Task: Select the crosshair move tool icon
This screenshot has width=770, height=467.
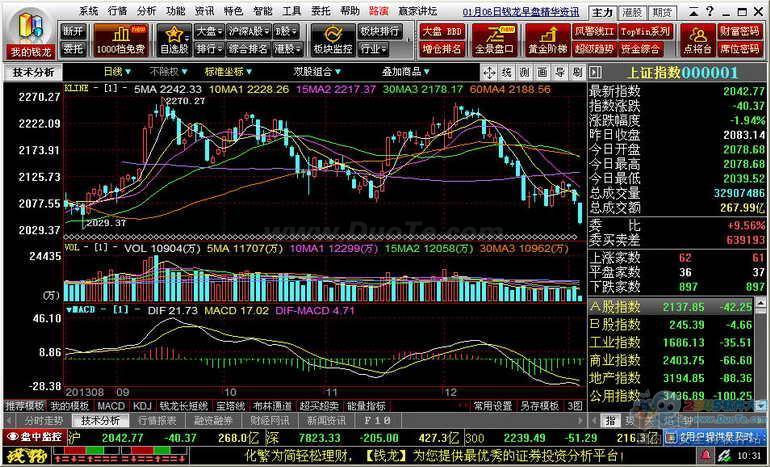Action: click(489, 73)
